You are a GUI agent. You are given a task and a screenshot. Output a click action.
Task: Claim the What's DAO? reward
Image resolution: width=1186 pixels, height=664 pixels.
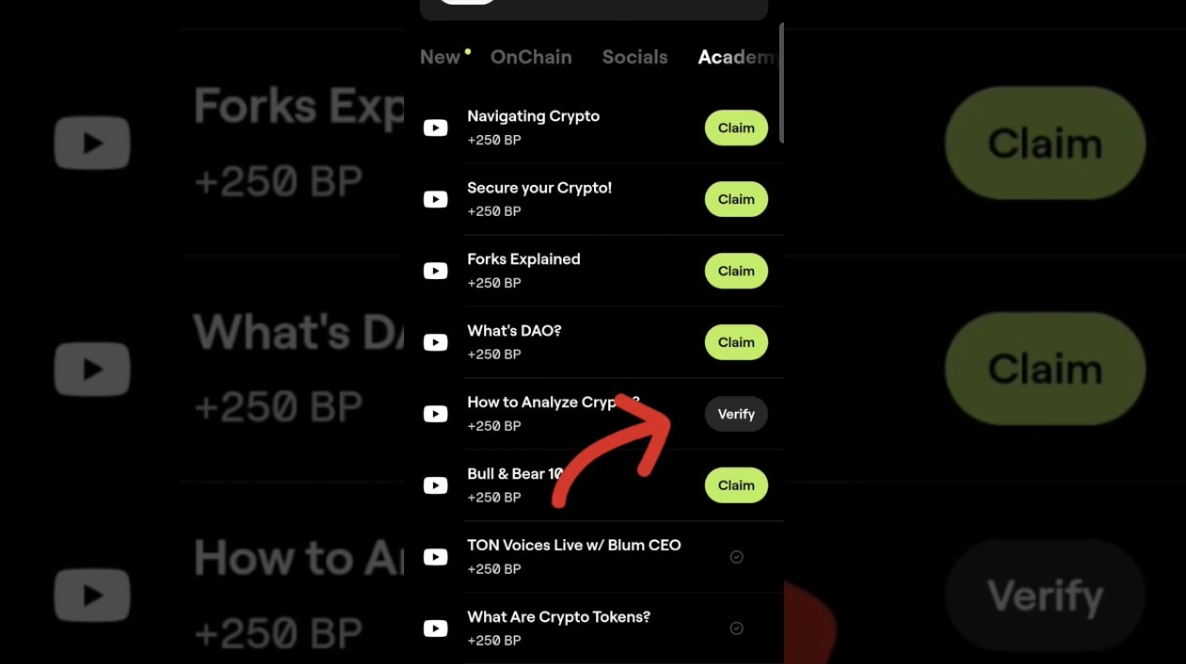[736, 342]
